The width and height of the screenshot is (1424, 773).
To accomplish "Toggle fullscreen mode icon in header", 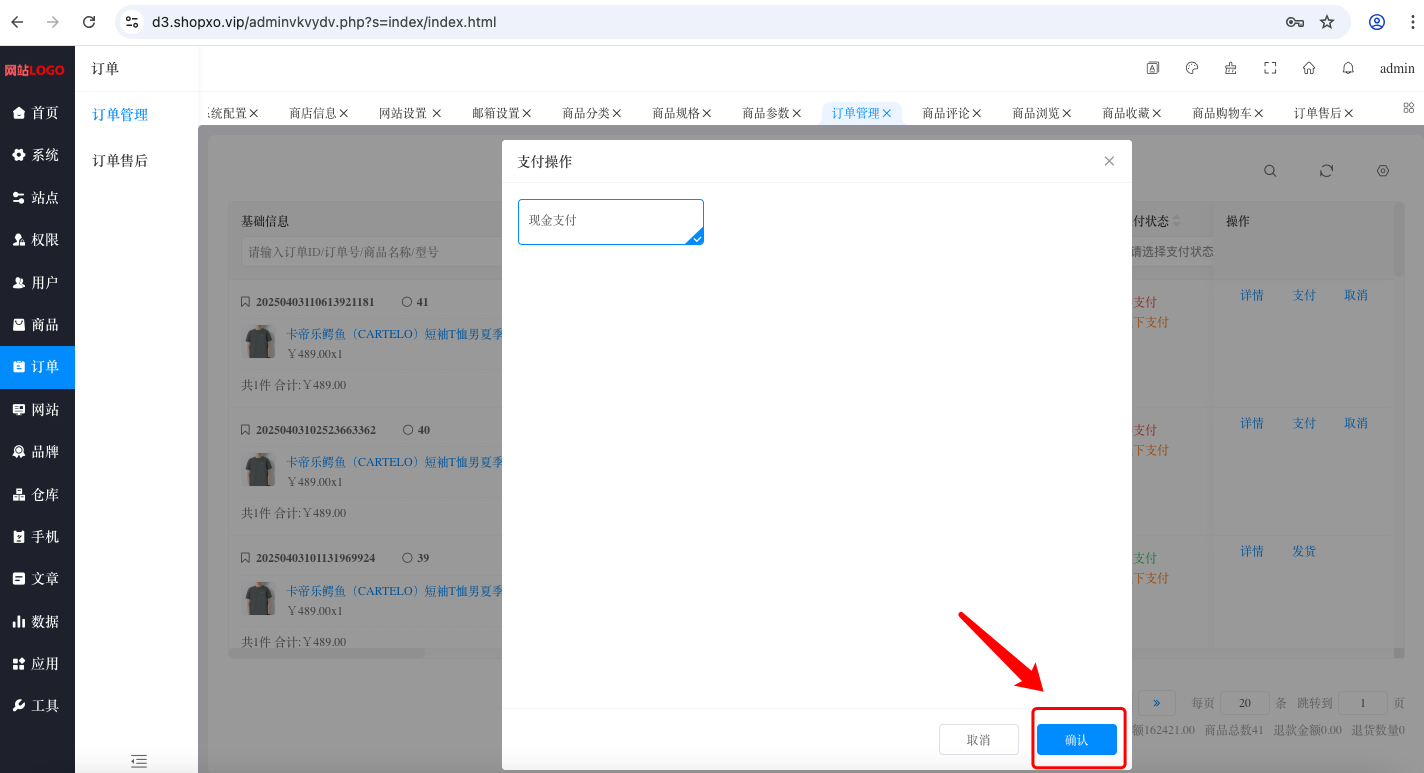I will coord(1270,68).
